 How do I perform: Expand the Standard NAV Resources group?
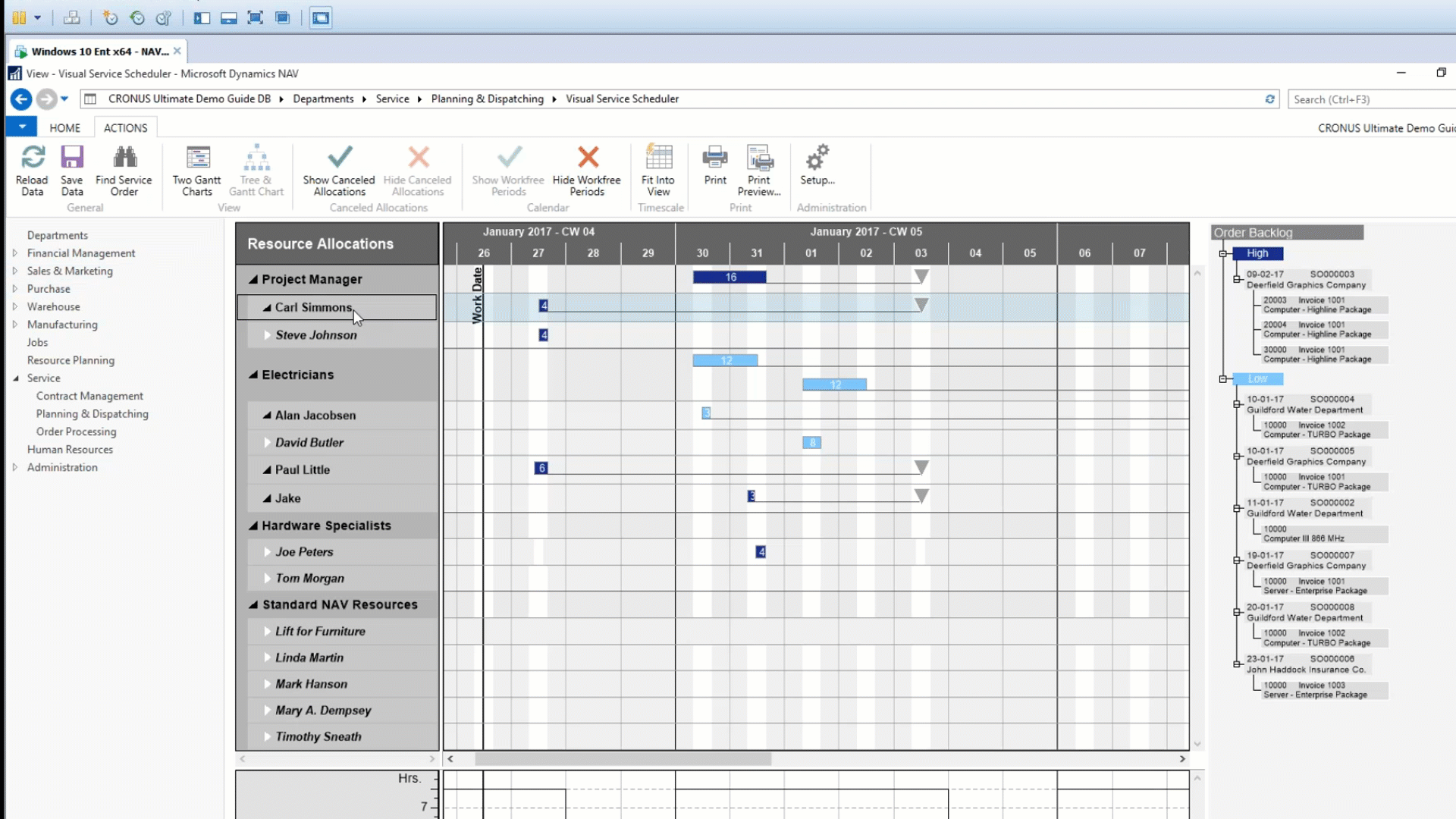tap(253, 604)
